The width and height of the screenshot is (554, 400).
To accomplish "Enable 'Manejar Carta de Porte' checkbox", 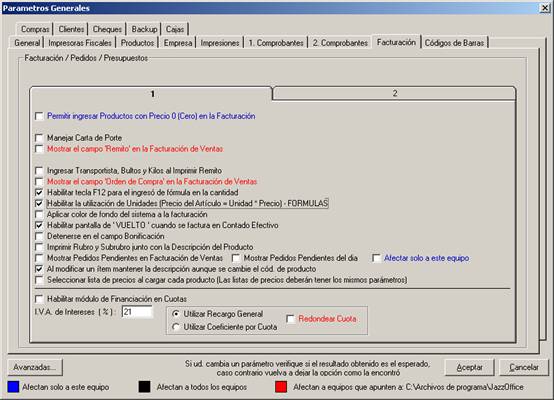I will click(39, 138).
